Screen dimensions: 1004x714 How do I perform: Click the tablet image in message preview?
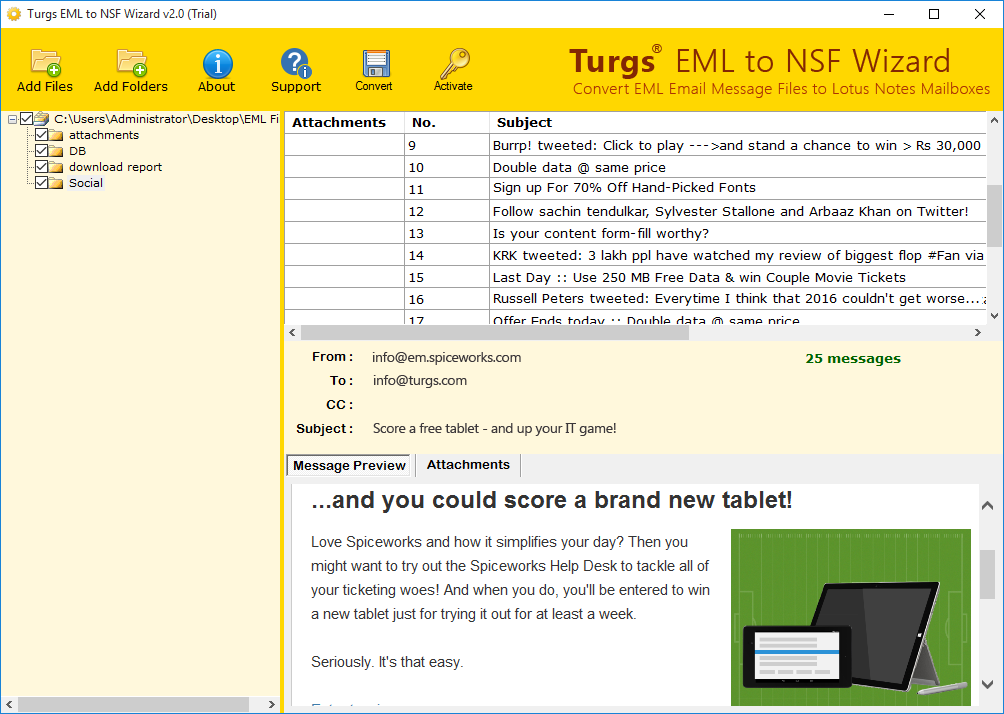(851, 617)
